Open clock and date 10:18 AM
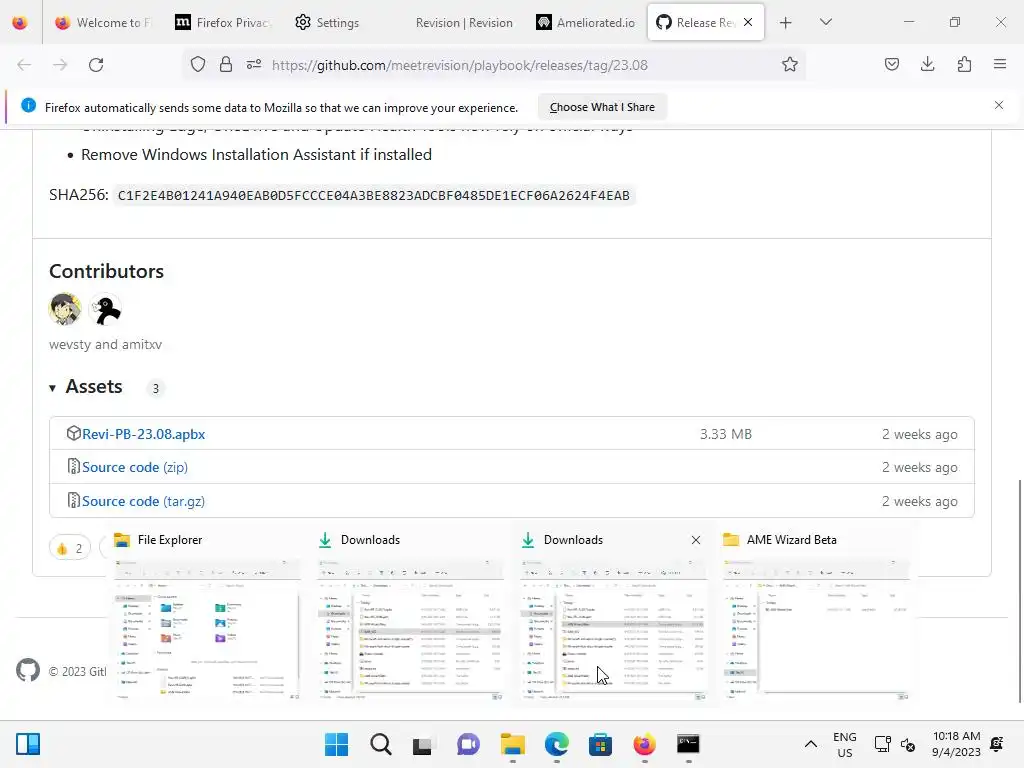The width and height of the screenshot is (1024, 768). [x=956, y=744]
